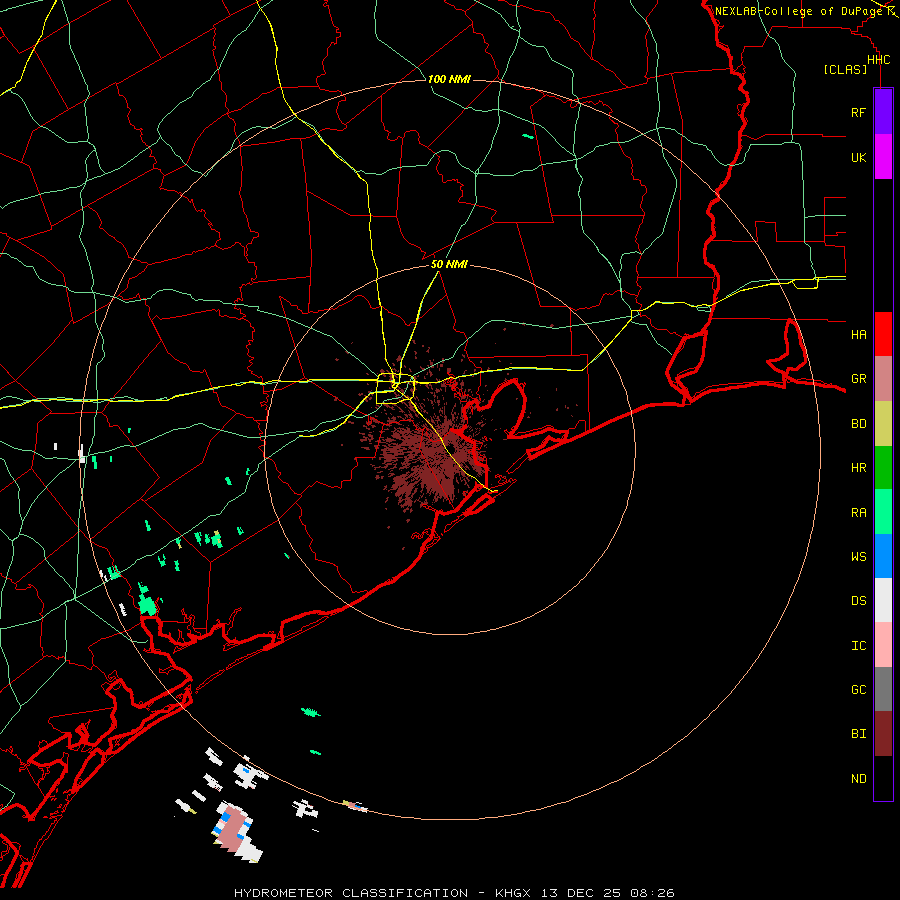The width and height of the screenshot is (900, 900).
Task: Click the HHC product label
Action: coord(878,60)
